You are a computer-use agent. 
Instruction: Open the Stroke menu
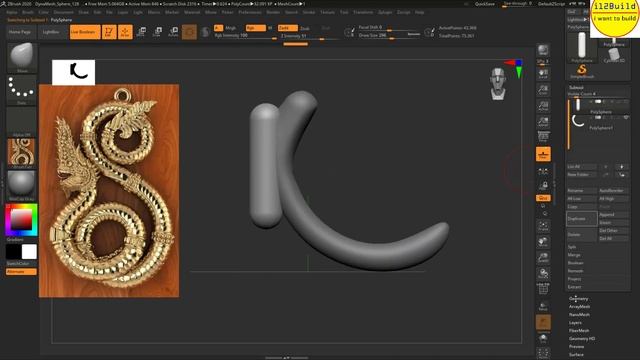pos(309,12)
